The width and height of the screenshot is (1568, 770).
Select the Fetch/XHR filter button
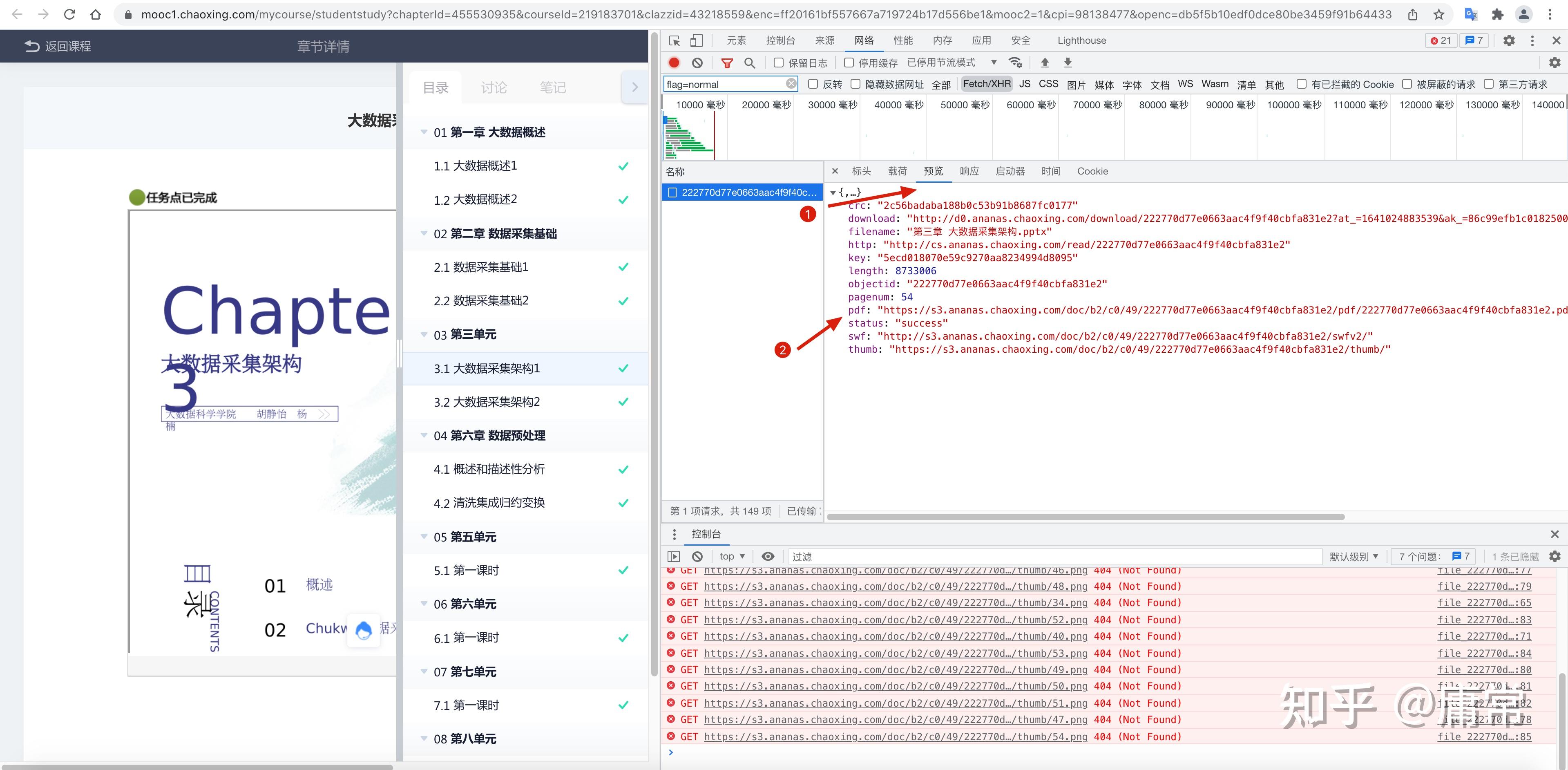point(987,84)
